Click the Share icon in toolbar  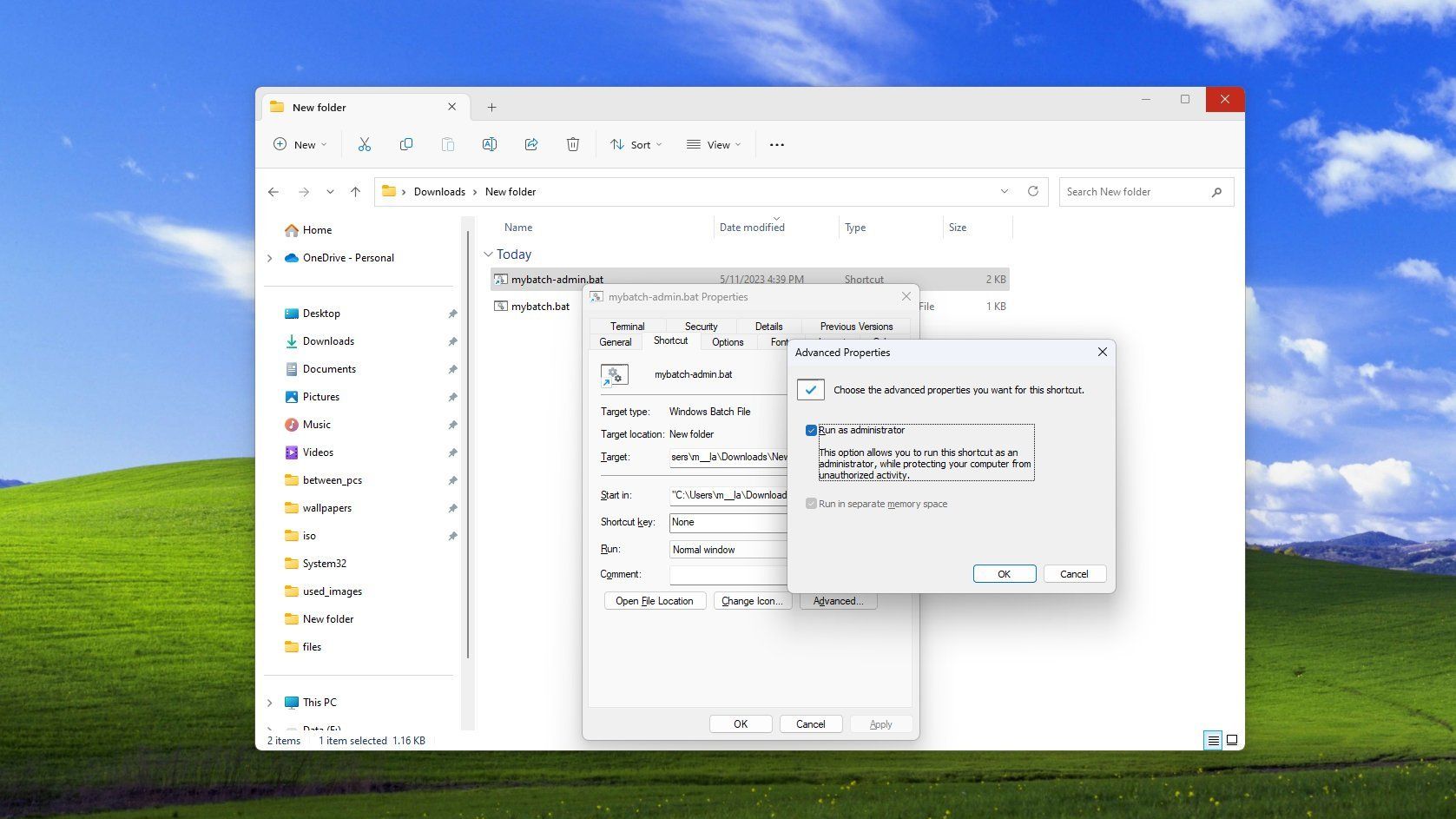(x=530, y=145)
